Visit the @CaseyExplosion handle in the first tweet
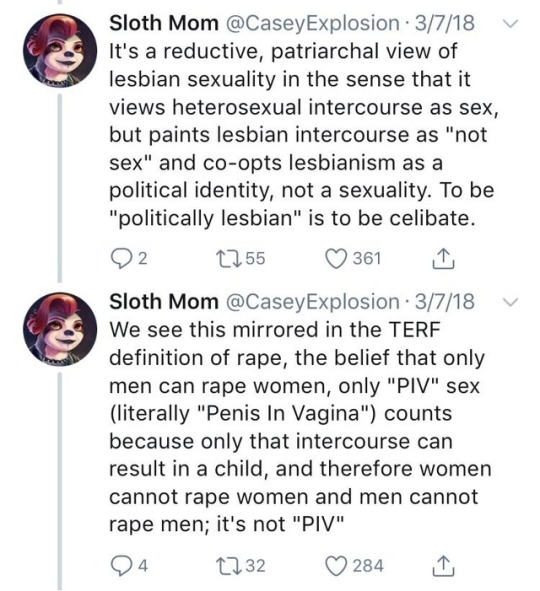This screenshot has width=540, height=591. [312, 24]
